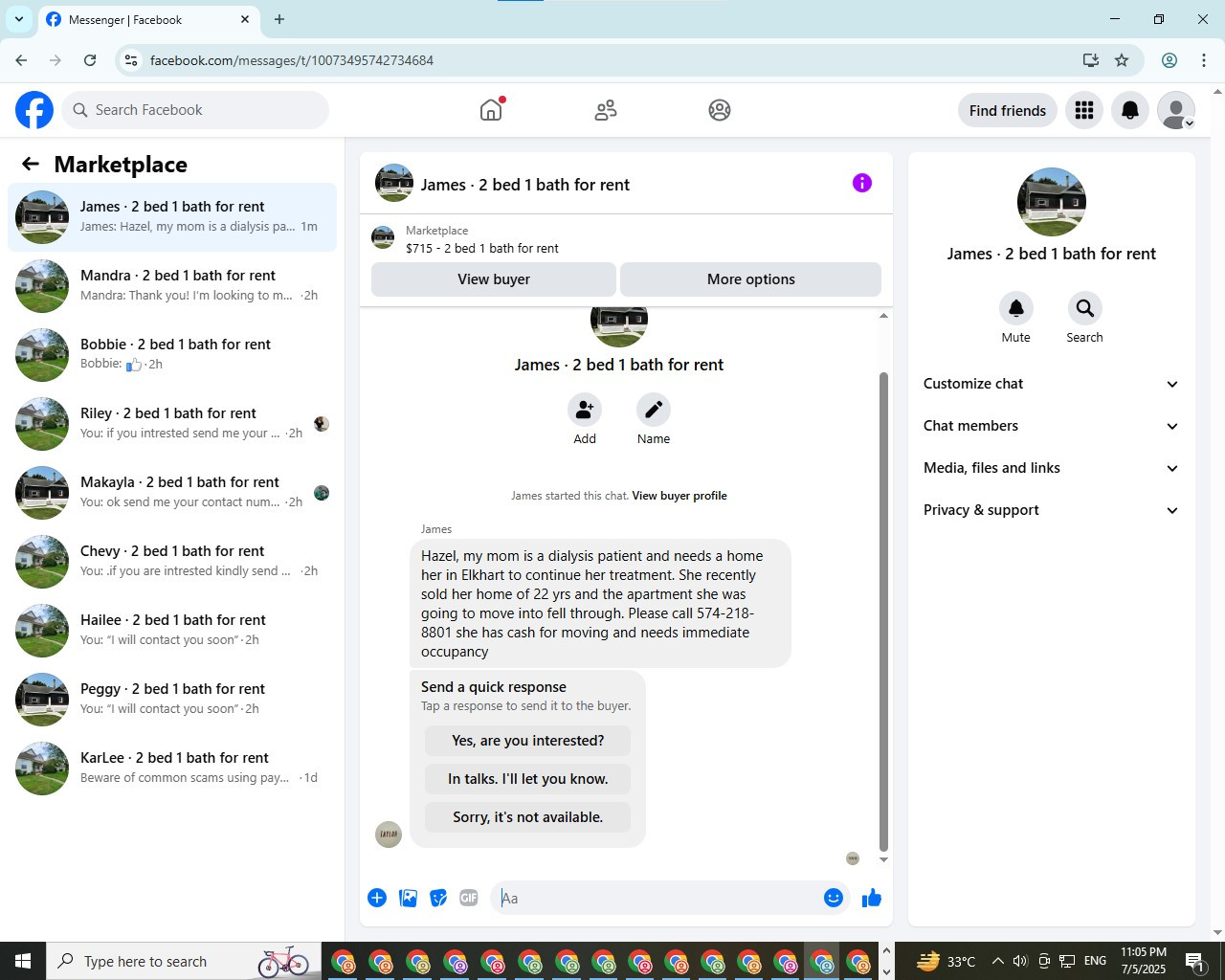Choose a sticker icon in composer

[438, 898]
